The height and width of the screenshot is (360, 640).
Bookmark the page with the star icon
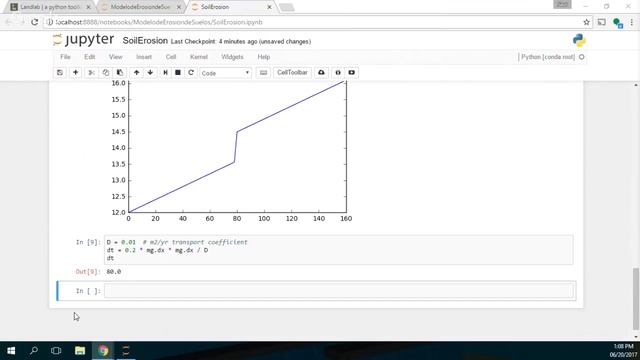click(x=587, y=22)
